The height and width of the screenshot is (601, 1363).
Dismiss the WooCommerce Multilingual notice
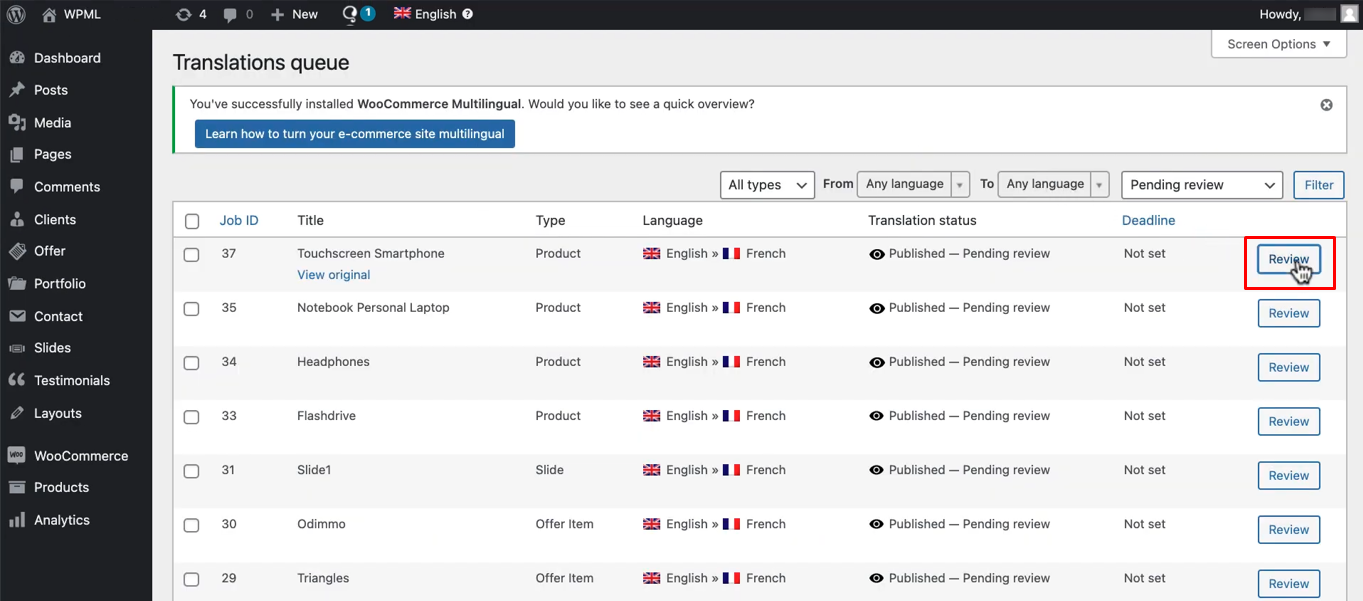1326,104
